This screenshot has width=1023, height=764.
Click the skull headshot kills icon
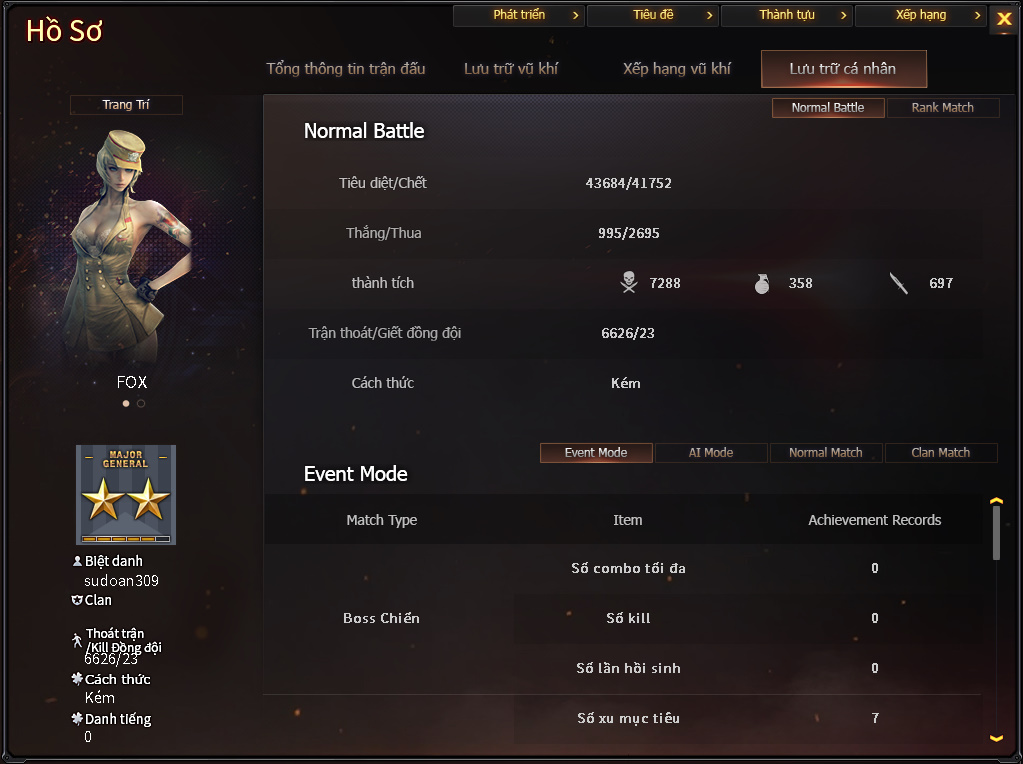[629, 283]
